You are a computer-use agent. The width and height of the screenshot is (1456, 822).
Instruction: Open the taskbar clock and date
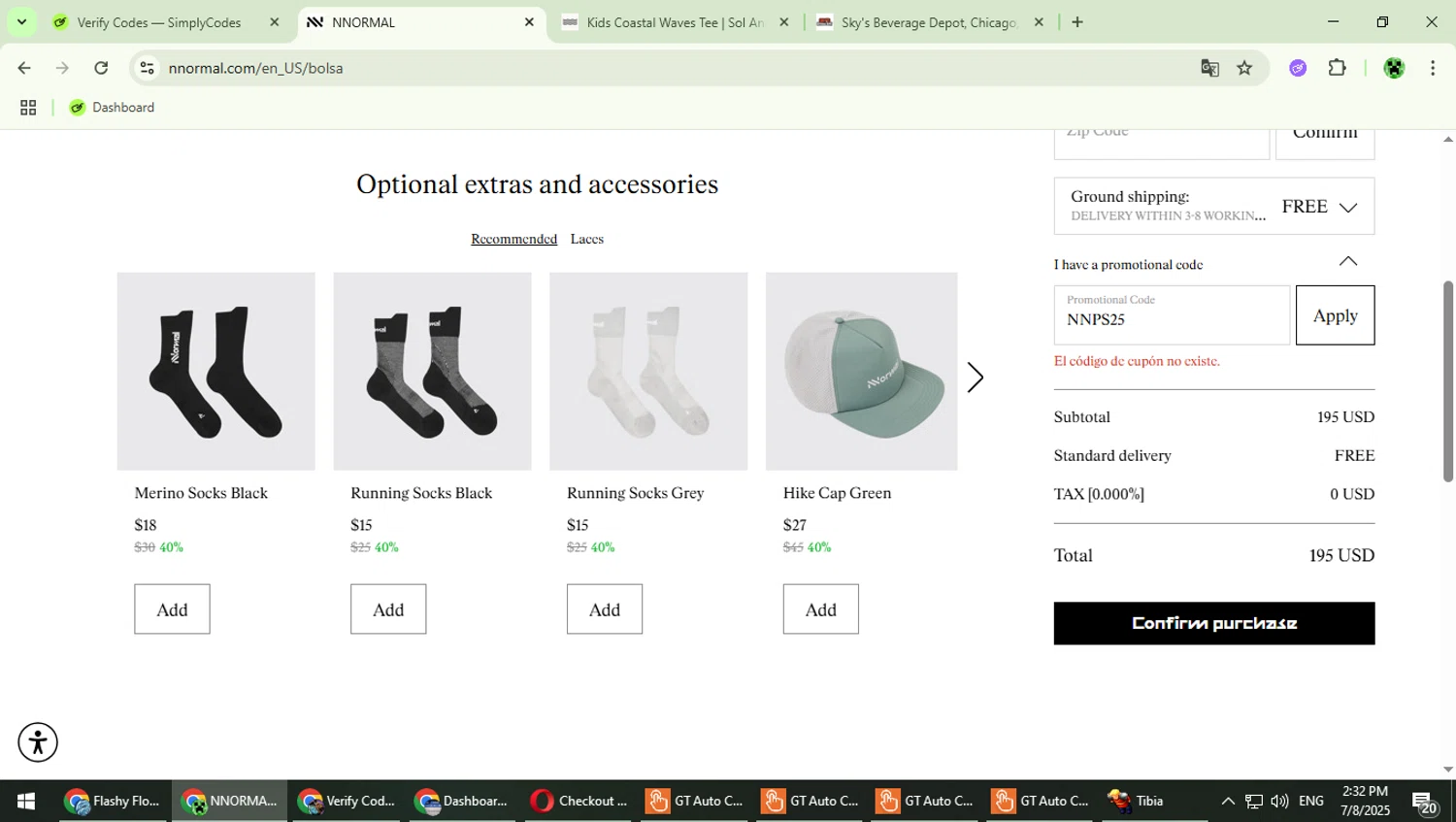tap(1365, 802)
